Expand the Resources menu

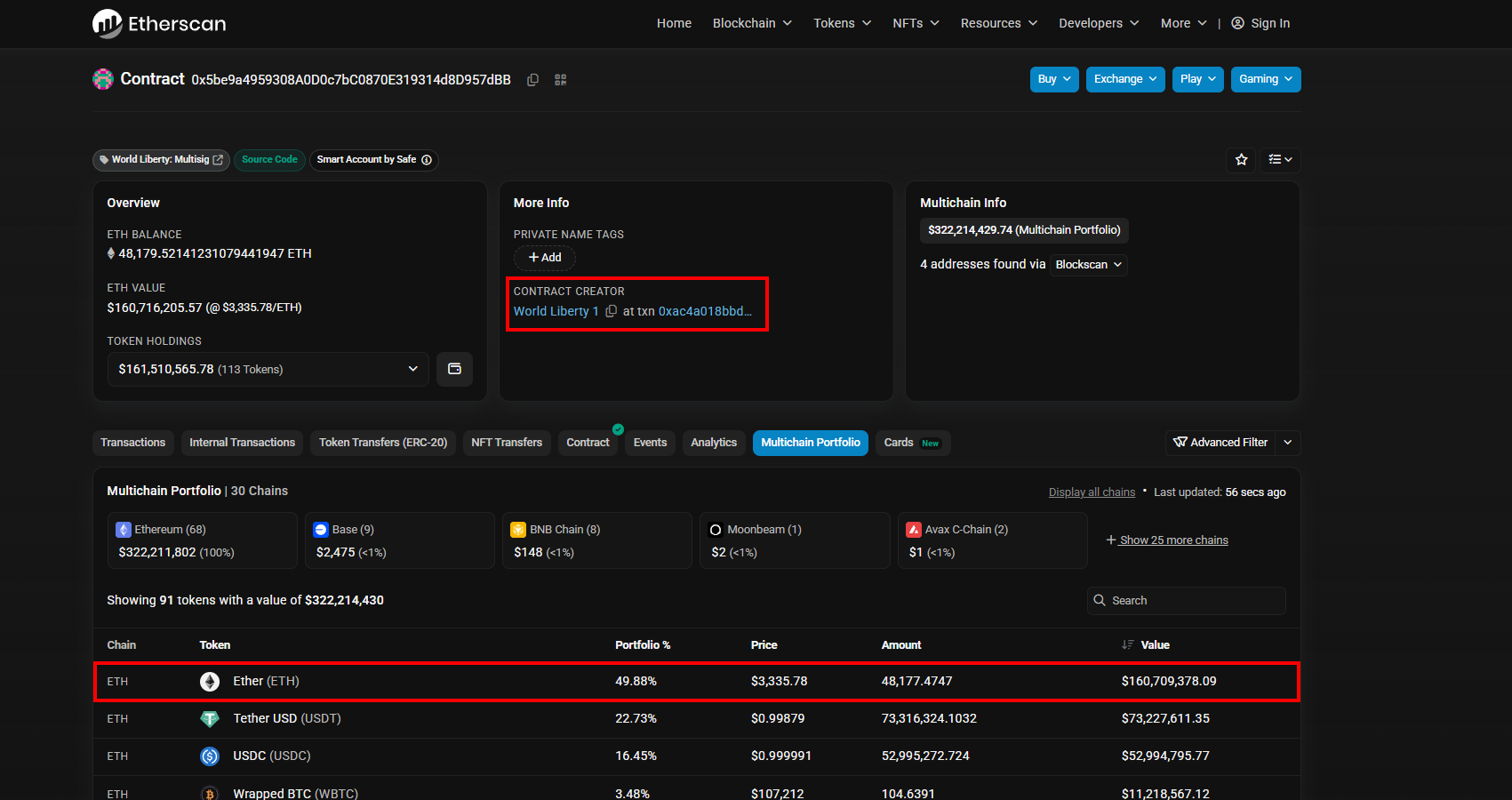[999, 23]
